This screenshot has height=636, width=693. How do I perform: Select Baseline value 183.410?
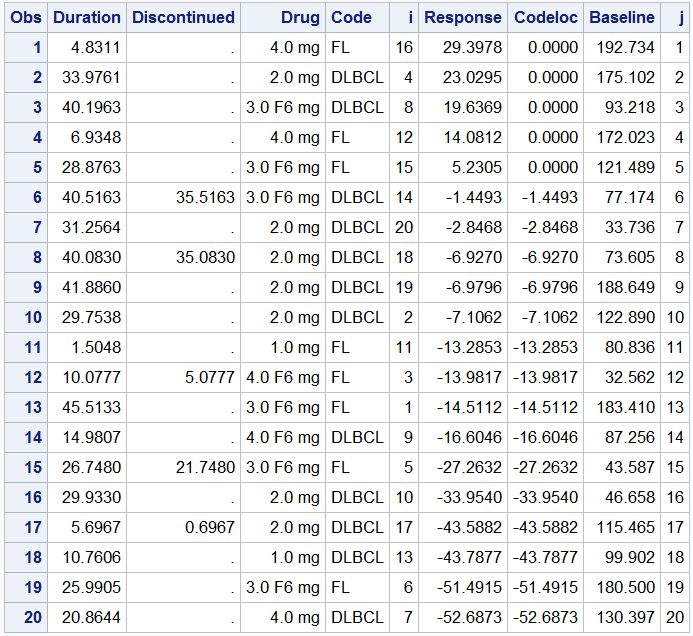click(x=625, y=407)
